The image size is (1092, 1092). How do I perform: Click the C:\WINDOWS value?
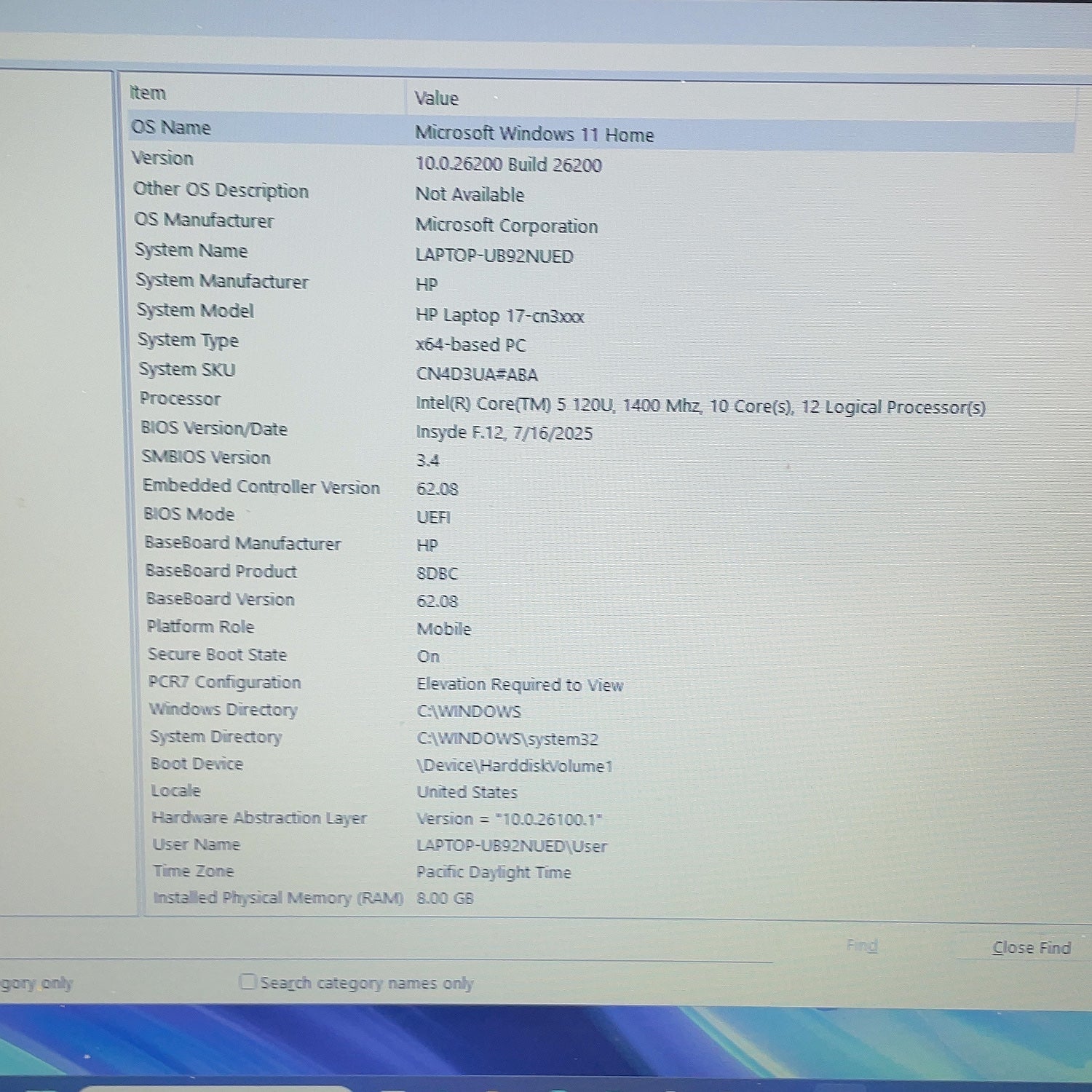coord(469,711)
